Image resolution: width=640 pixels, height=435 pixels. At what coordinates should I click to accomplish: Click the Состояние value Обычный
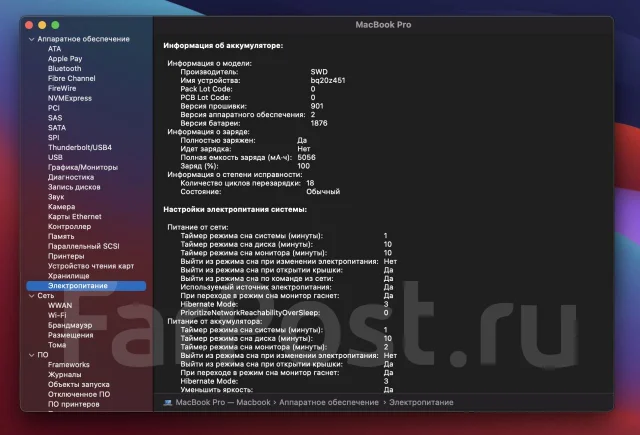[x=323, y=192]
